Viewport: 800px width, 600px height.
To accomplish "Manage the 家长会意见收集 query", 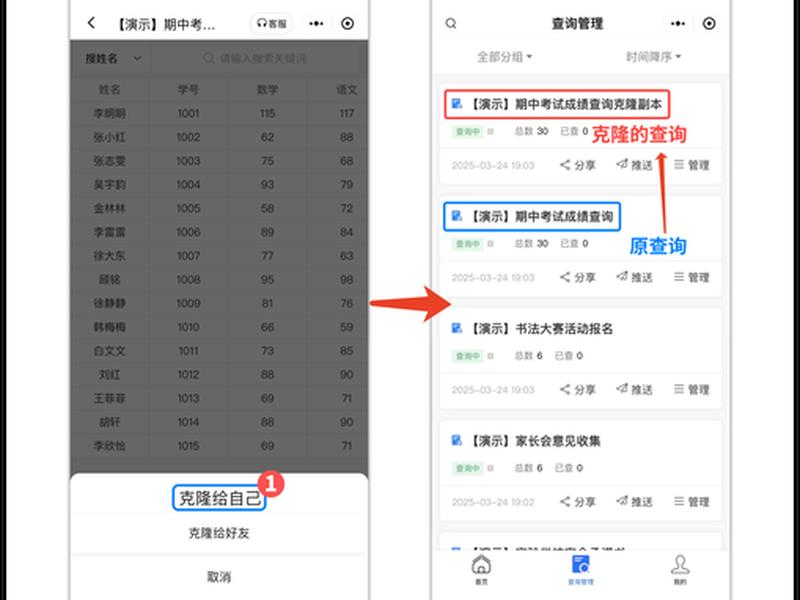I will [692, 502].
